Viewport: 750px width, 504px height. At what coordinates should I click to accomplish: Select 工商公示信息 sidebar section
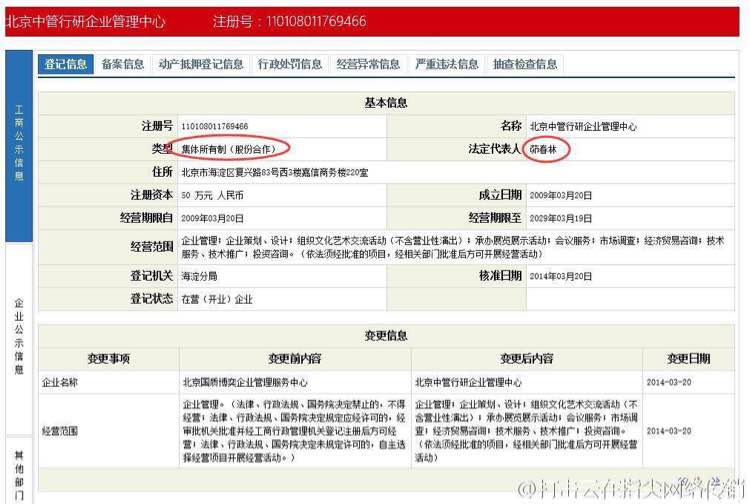tap(19, 145)
